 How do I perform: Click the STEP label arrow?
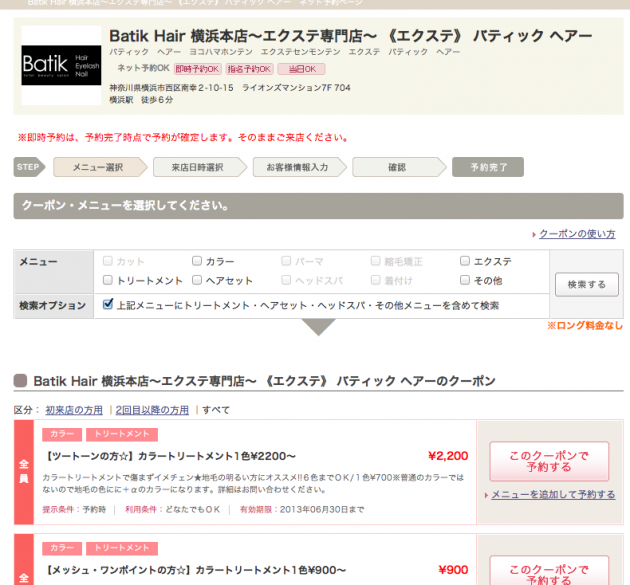pos(29,167)
